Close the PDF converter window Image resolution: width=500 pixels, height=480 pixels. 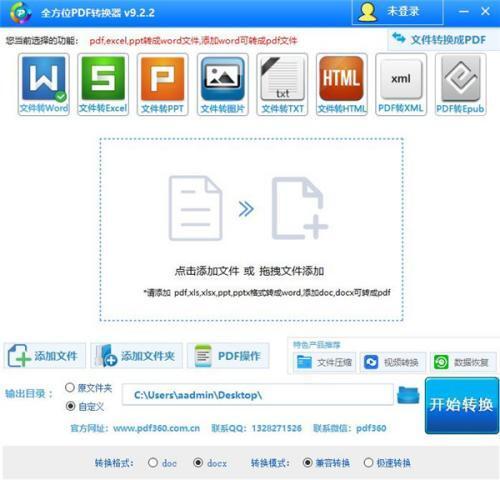coord(485,12)
